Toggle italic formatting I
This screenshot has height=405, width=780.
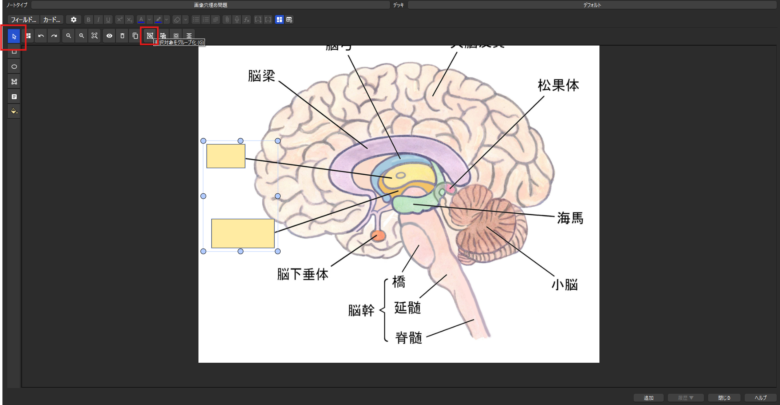[x=98, y=19]
